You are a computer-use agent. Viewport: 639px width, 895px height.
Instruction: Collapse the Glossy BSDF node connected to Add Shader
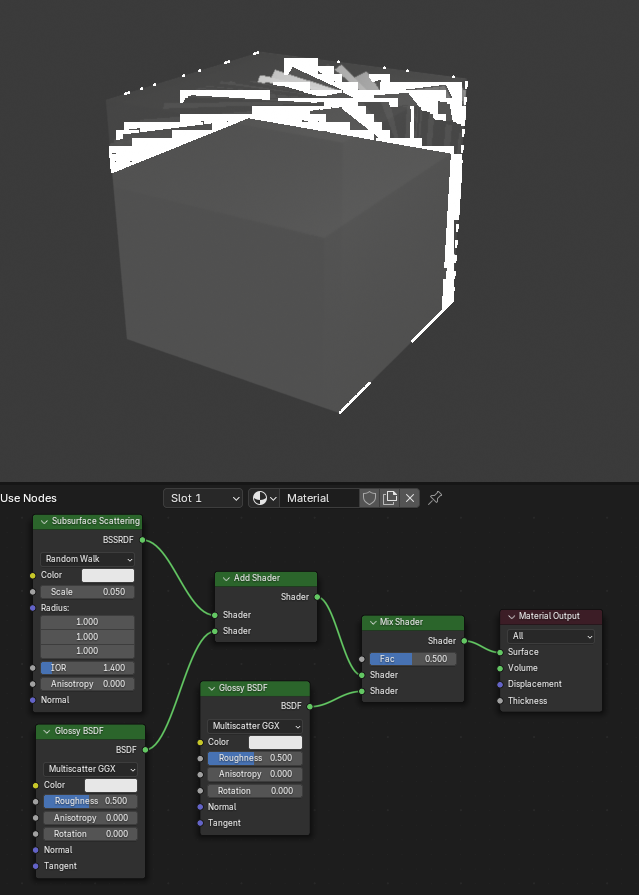click(x=47, y=731)
